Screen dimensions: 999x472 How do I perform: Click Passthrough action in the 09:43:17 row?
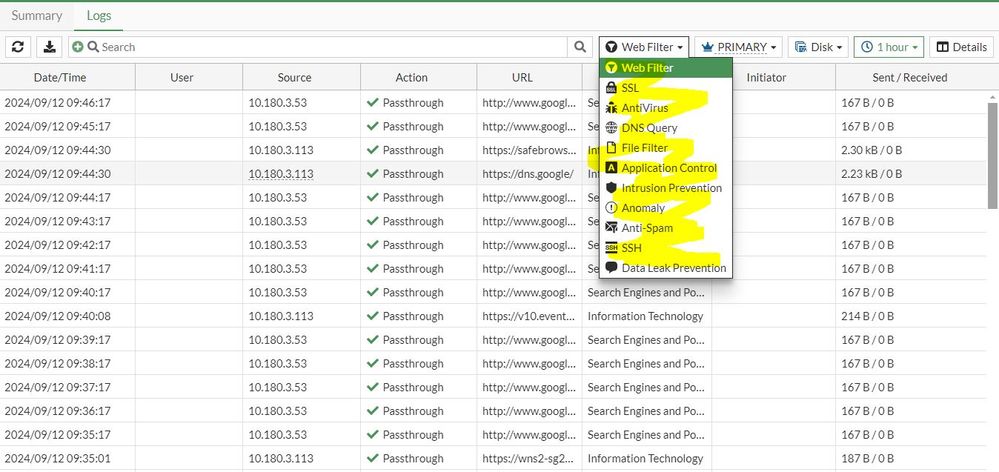[x=413, y=221]
